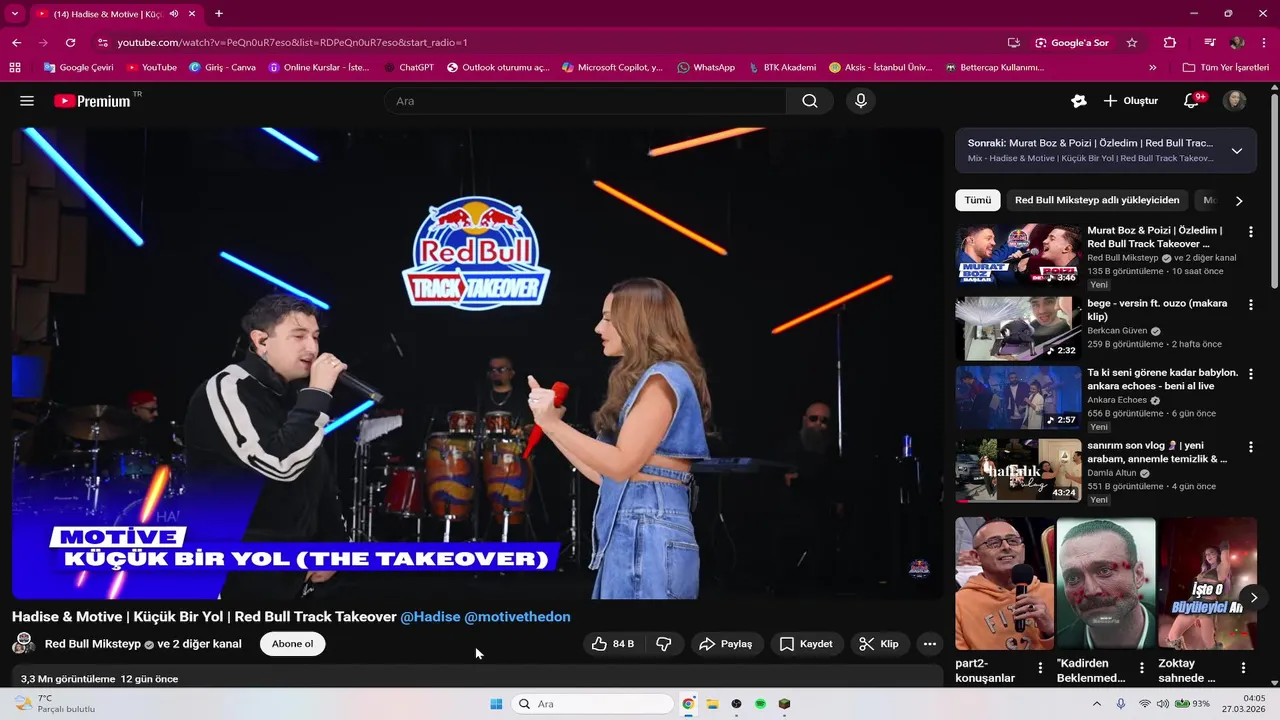
Task: Open BTK Akademi bookmark
Action: tap(782, 68)
